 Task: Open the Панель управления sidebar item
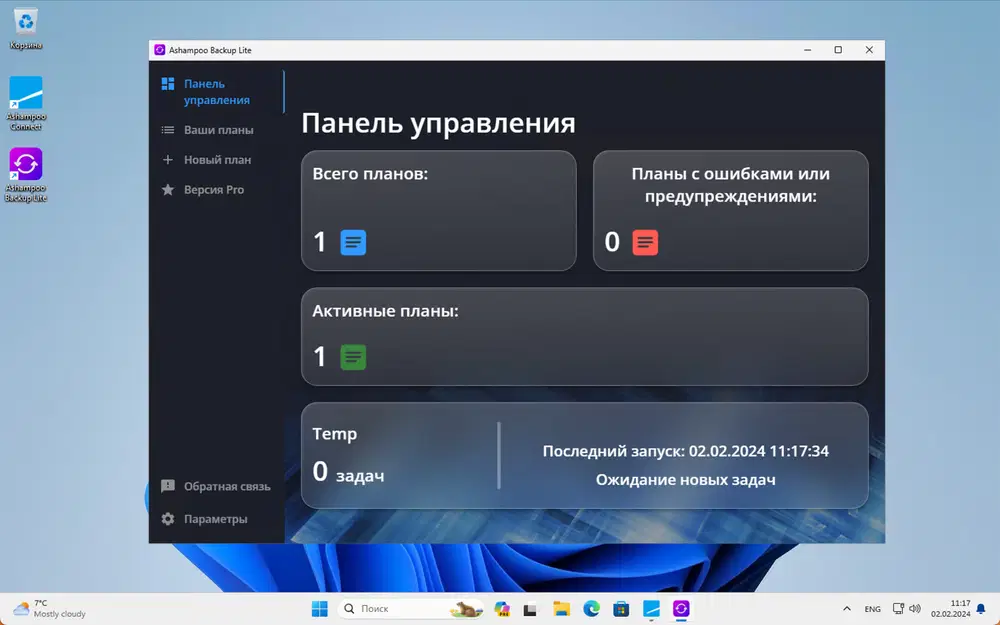pos(217,92)
